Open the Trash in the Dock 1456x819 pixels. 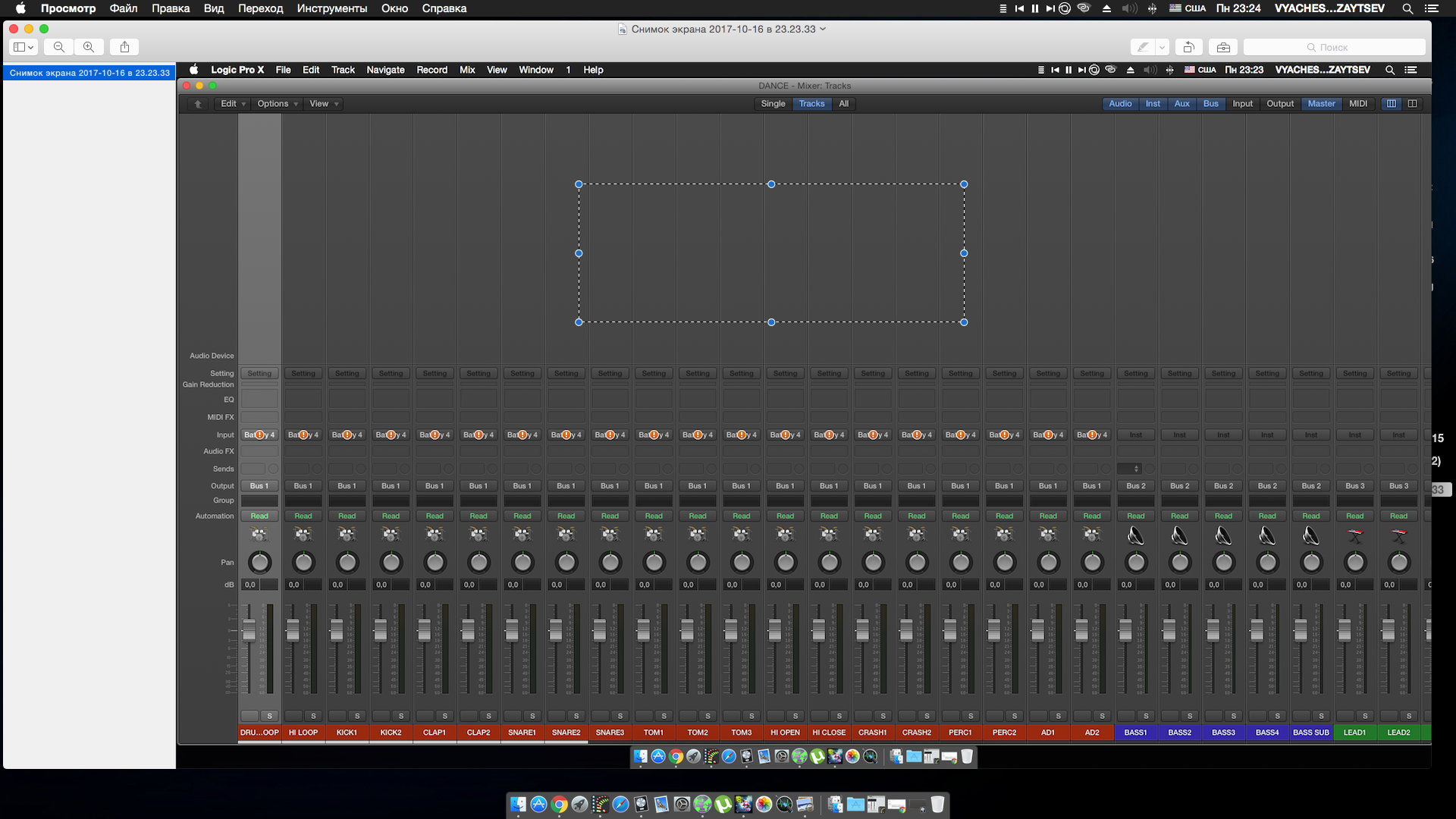(937, 805)
